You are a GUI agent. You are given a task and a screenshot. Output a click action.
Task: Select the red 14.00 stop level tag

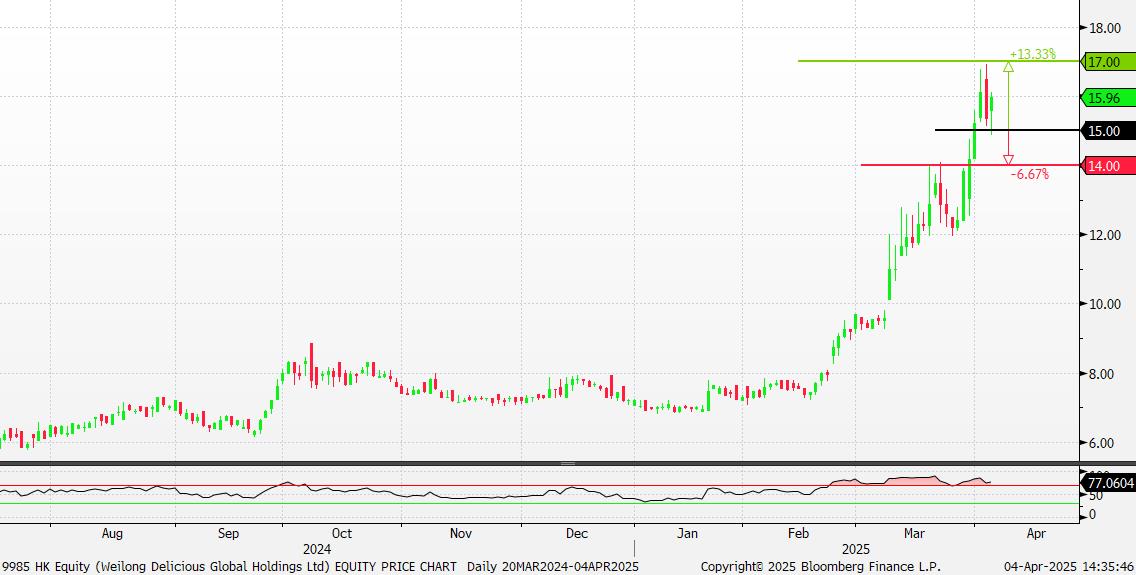(x=1107, y=165)
